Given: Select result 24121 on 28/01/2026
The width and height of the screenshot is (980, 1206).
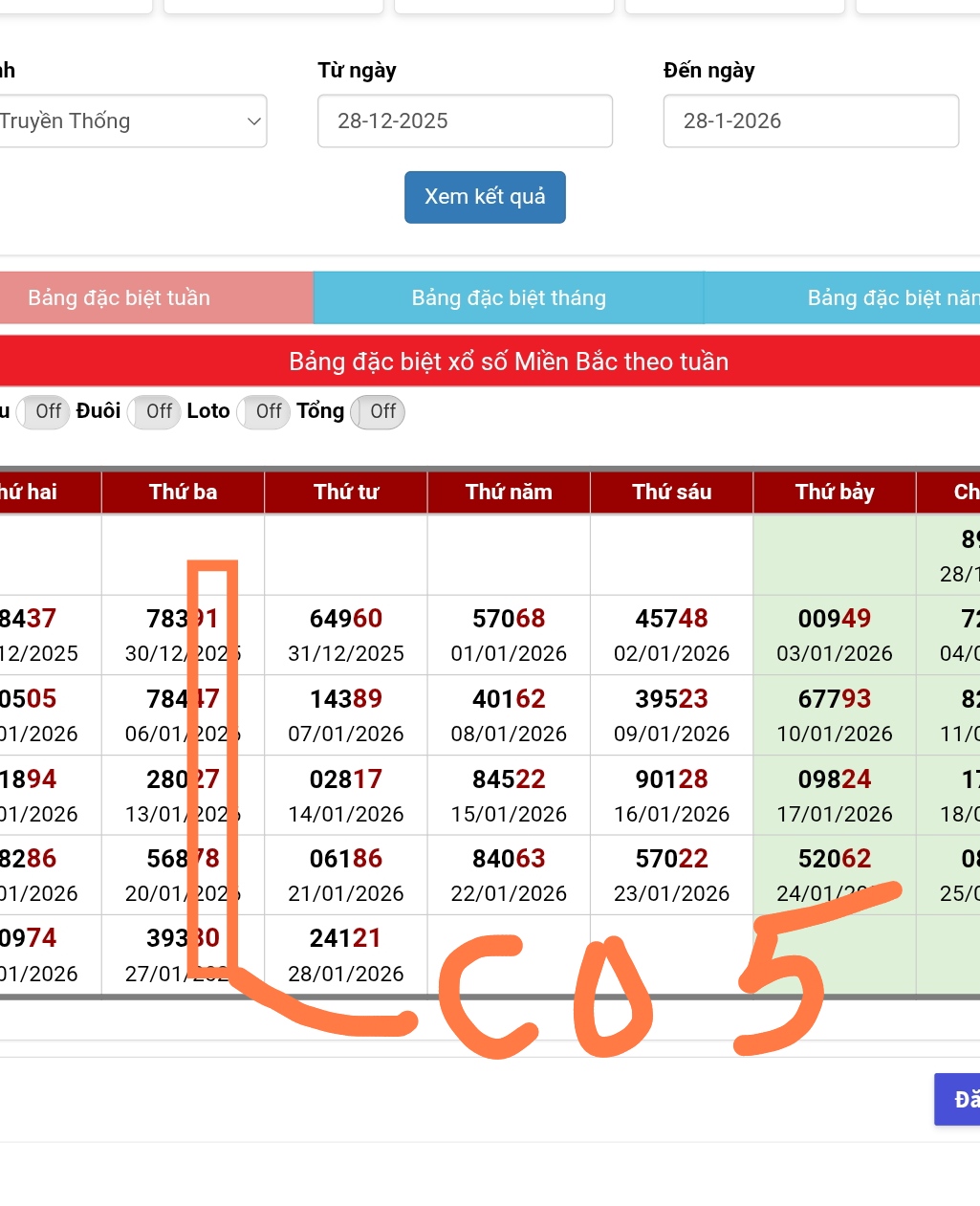Looking at the screenshot, I should pos(346,938).
